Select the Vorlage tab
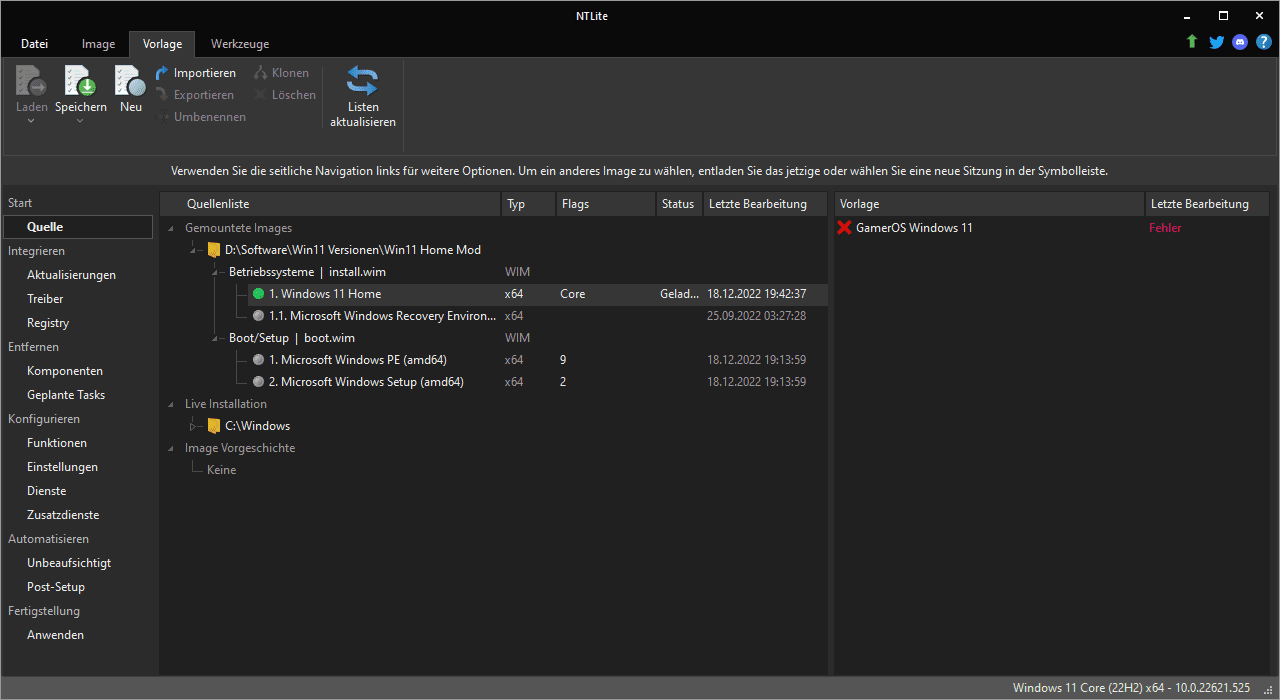Viewport: 1280px width, 700px height. (162, 44)
